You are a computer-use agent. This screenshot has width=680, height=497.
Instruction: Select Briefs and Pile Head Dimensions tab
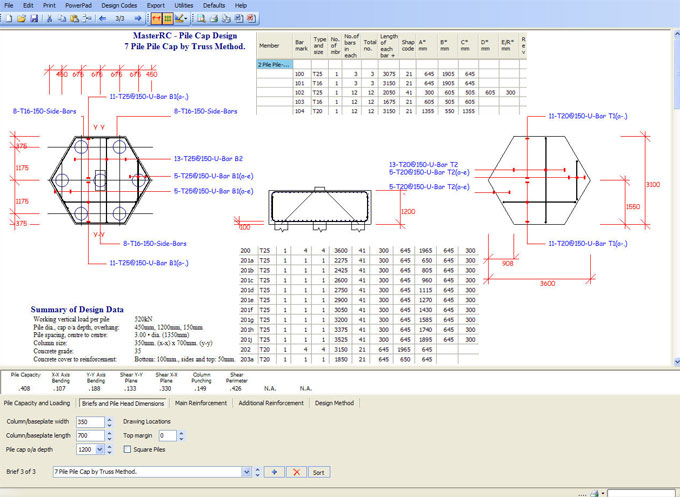[x=123, y=403]
